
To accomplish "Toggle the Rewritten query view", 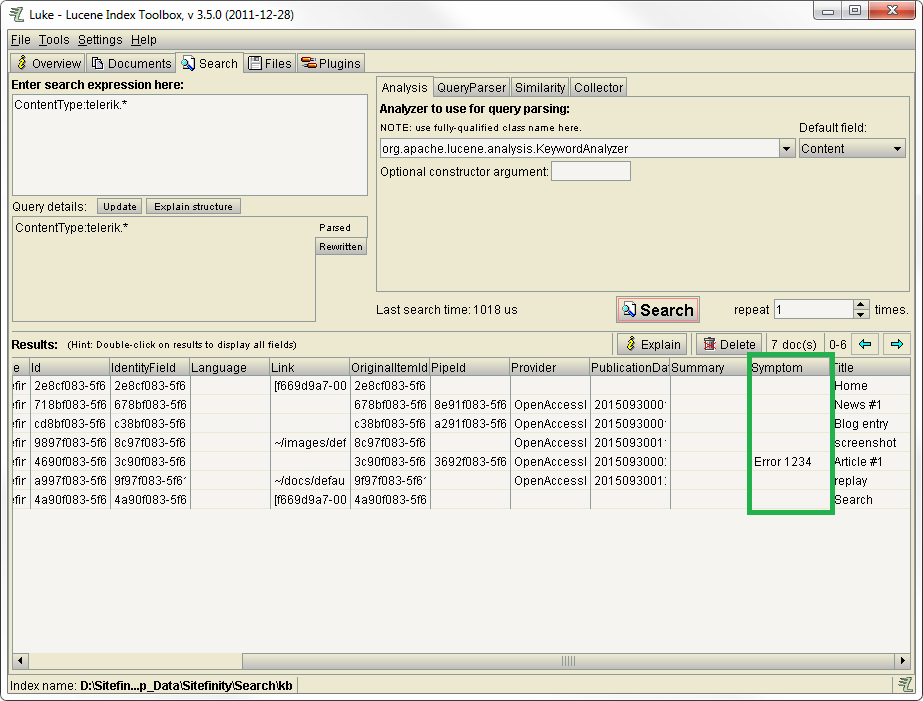I will 341,247.
